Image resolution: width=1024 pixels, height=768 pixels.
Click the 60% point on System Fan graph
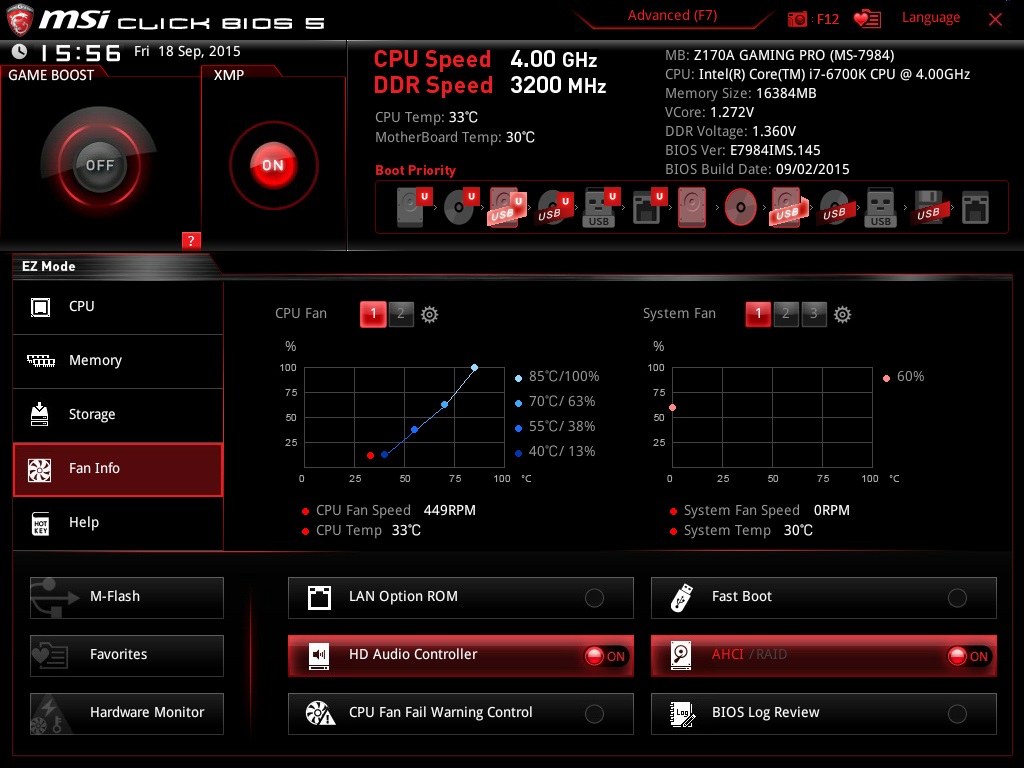[x=673, y=408]
